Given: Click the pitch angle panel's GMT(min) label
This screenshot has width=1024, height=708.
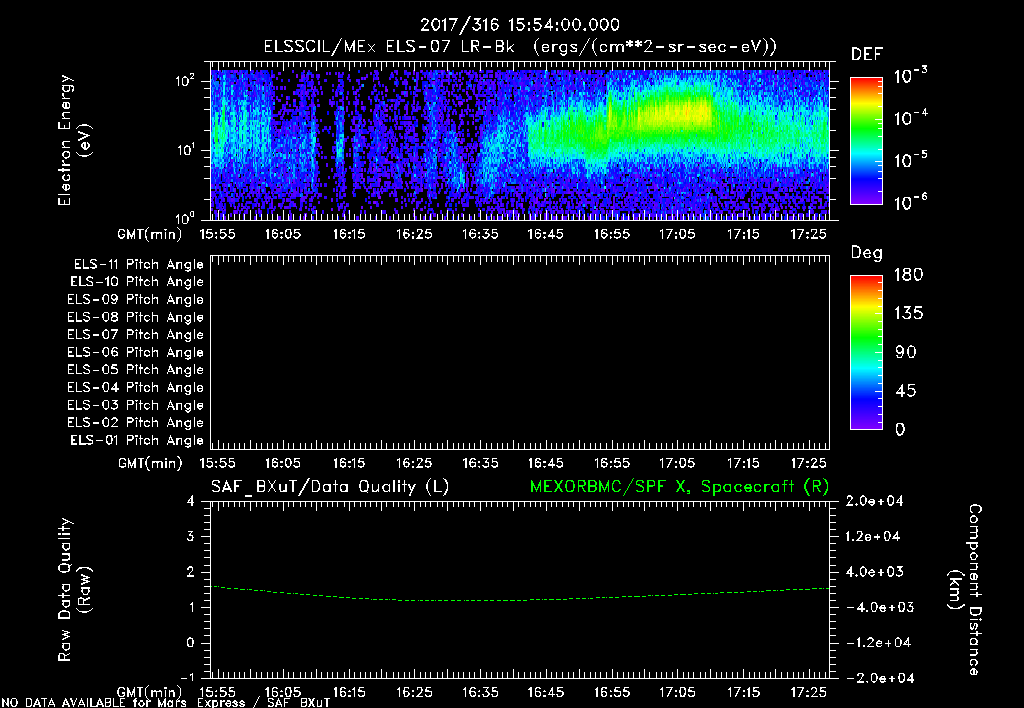Looking at the screenshot, I should (150, 464).
